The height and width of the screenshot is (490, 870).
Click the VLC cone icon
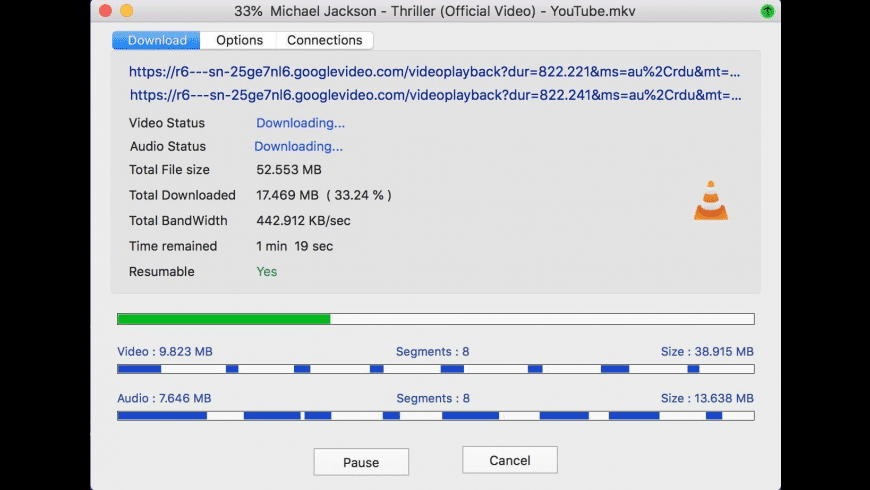click(x=711, y=201)
